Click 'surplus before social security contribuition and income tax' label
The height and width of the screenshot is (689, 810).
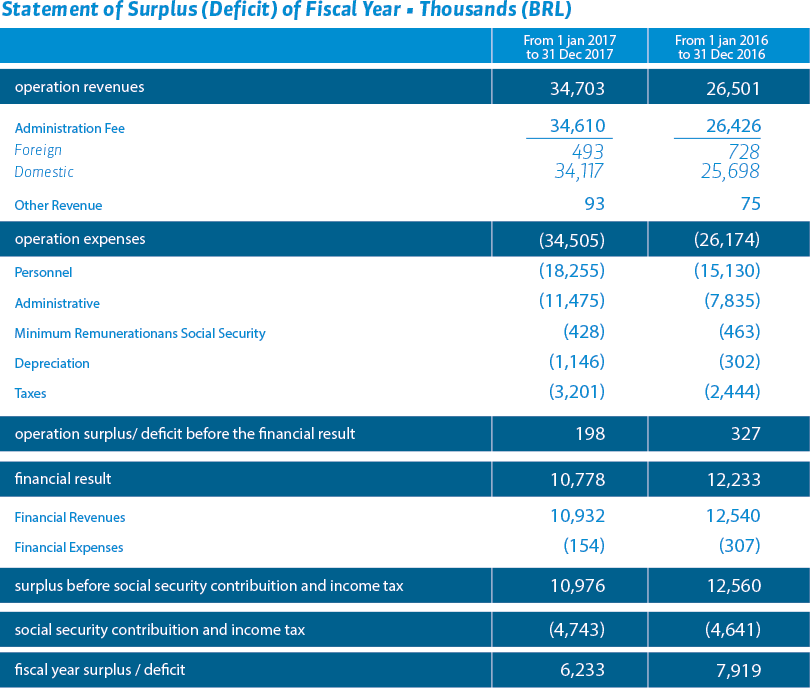[209, 586]
